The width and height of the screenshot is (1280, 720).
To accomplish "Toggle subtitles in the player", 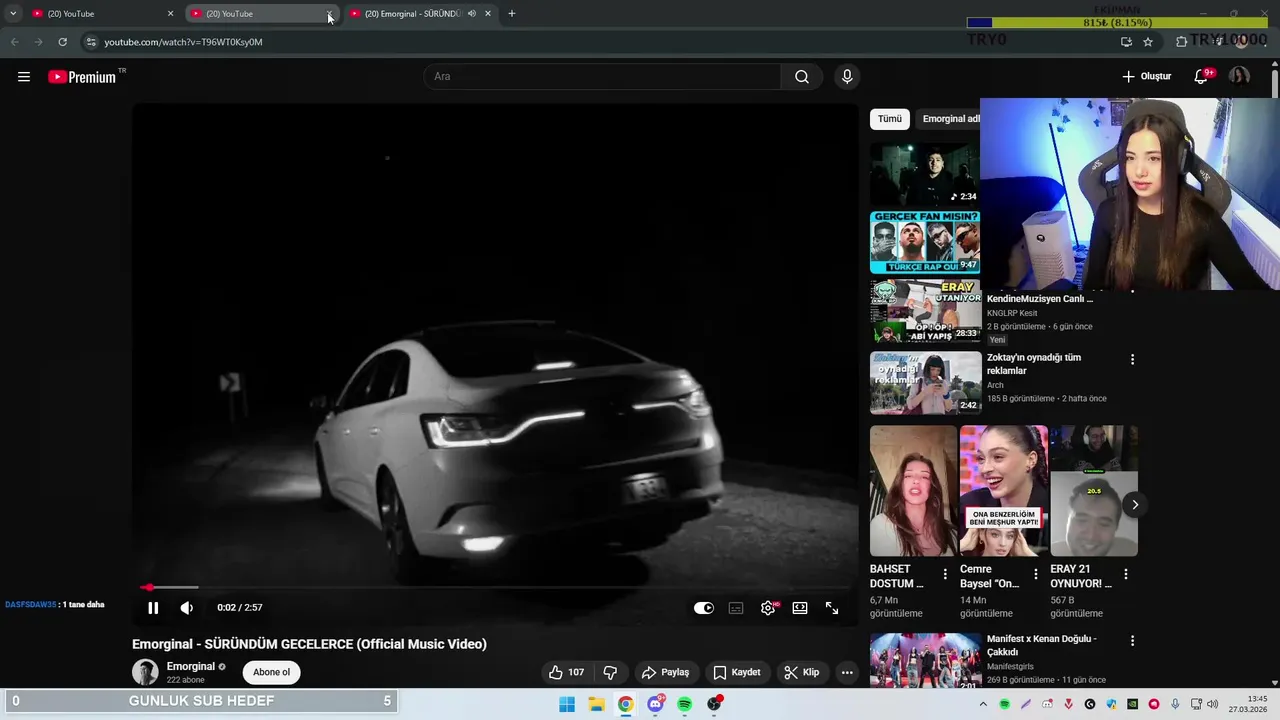I will [736, 608].
